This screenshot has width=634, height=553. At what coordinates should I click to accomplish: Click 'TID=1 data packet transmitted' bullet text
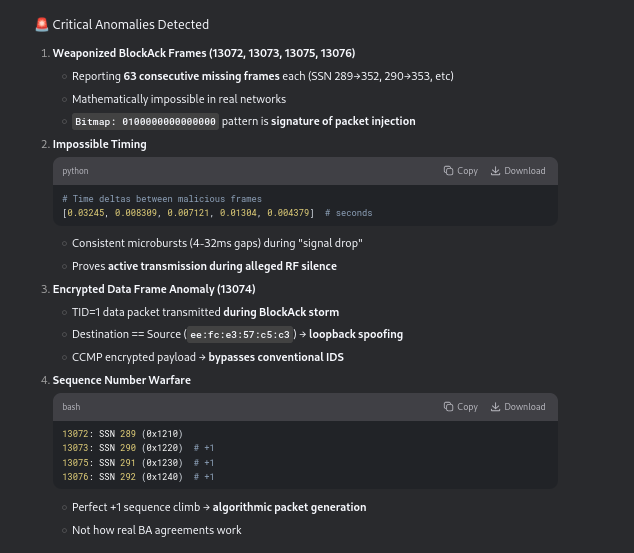[146, 312]
